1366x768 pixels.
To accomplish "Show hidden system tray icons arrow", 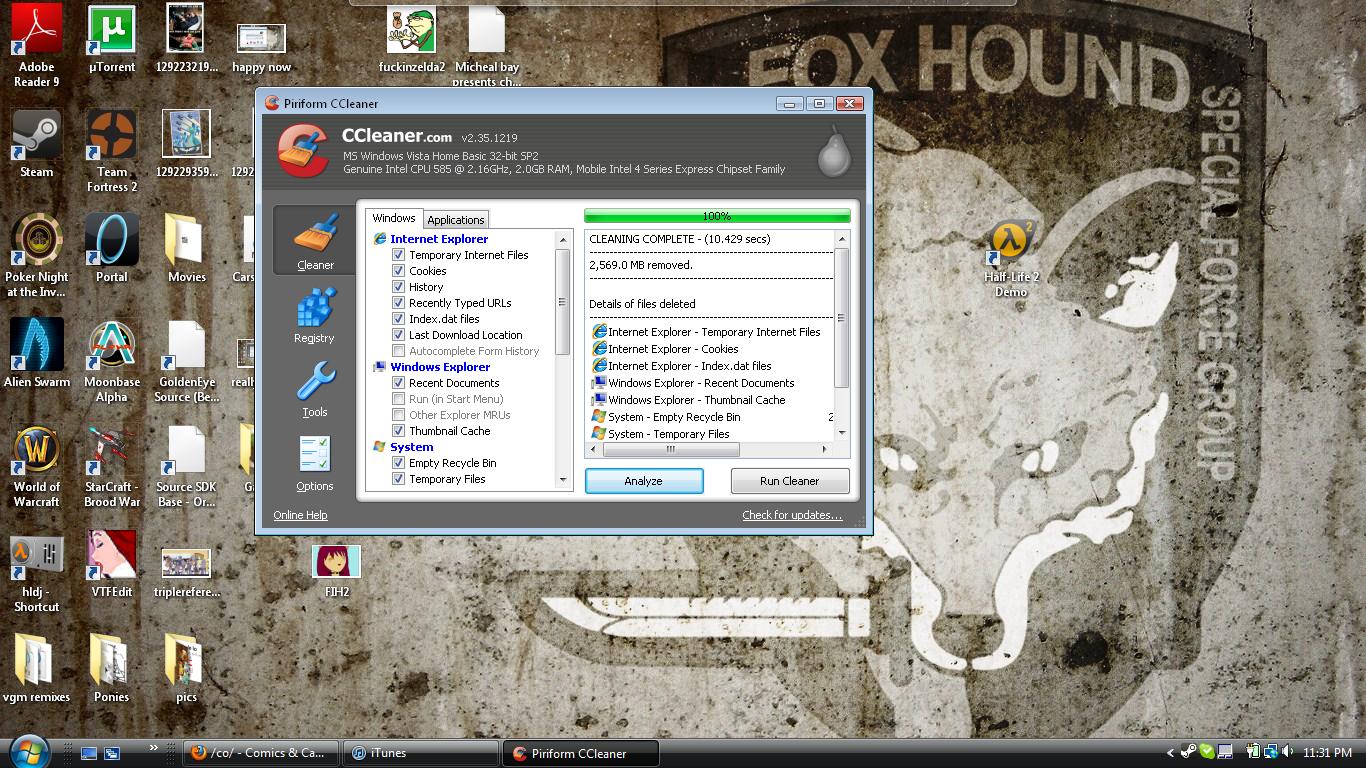I will pyautogui.click(x=1170, y=753).
